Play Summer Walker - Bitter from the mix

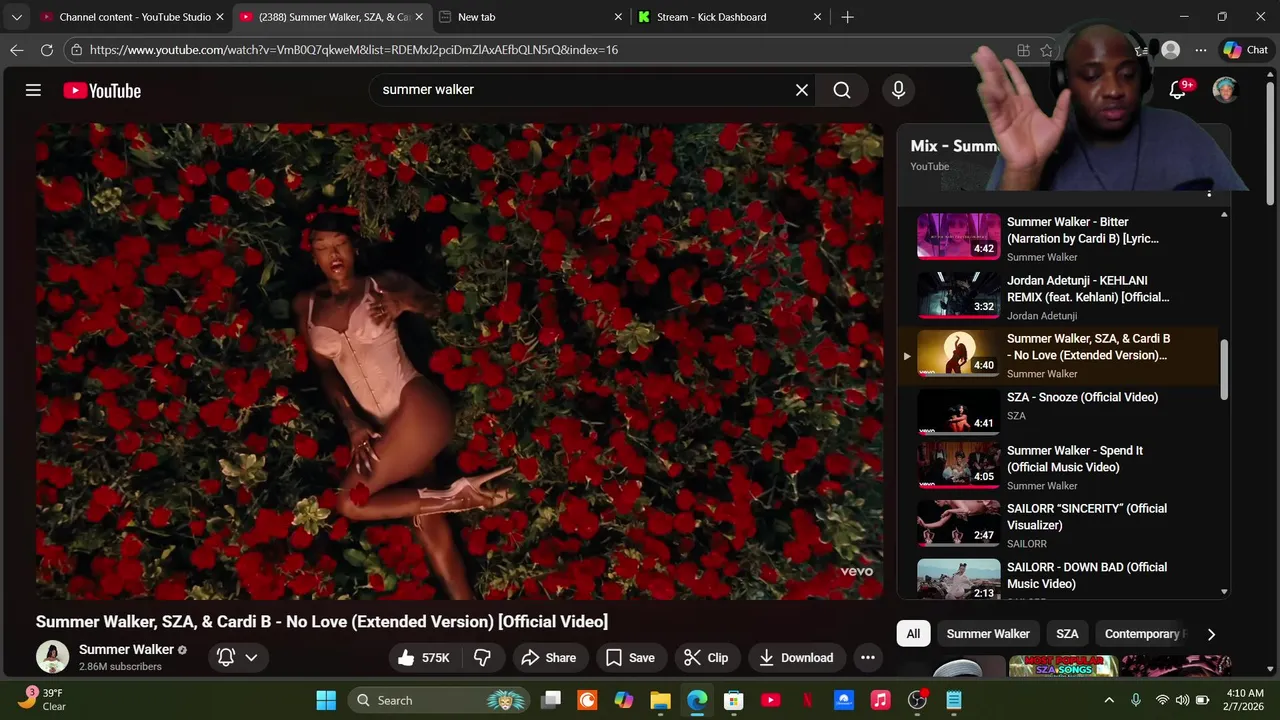(x=1059, y=237)
